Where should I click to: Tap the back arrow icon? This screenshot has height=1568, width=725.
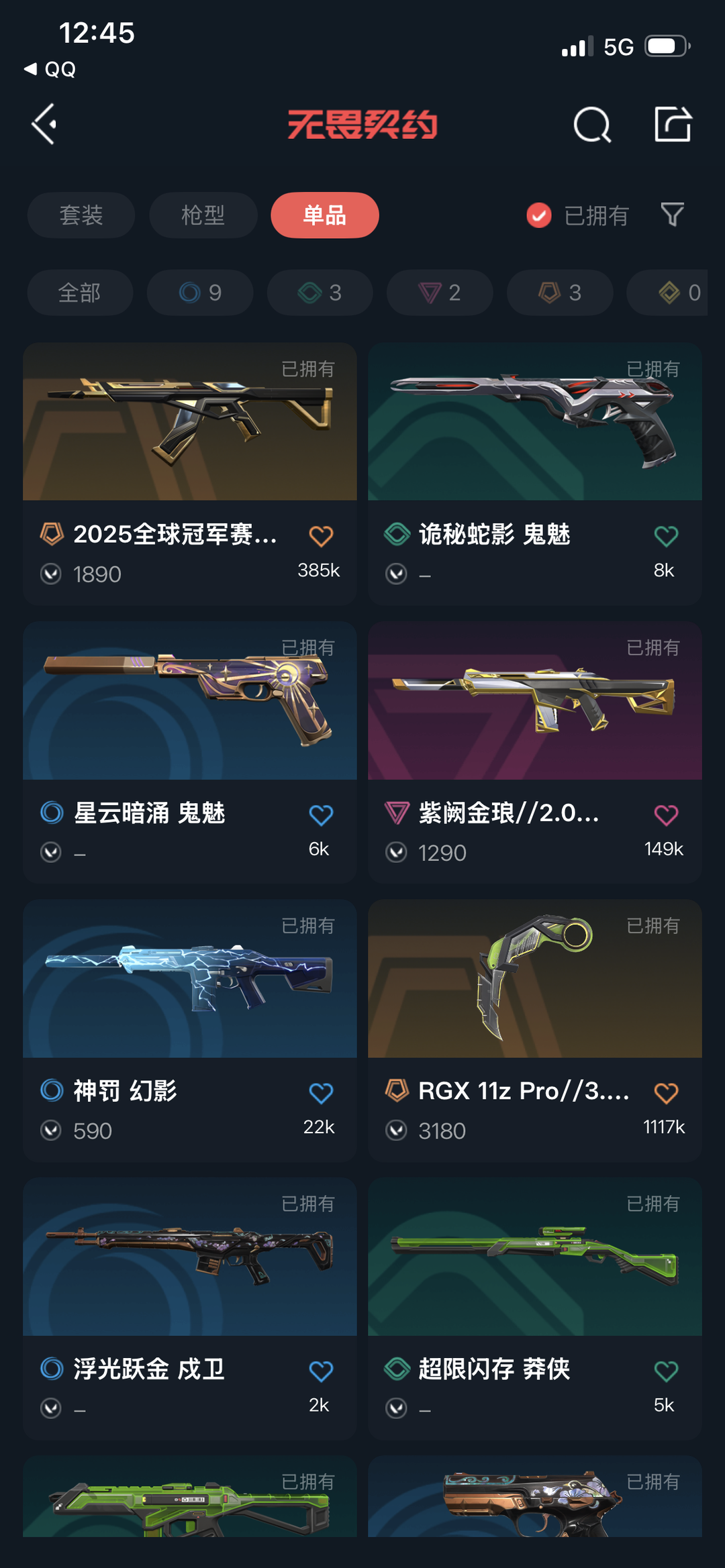(x=44, y=124)
